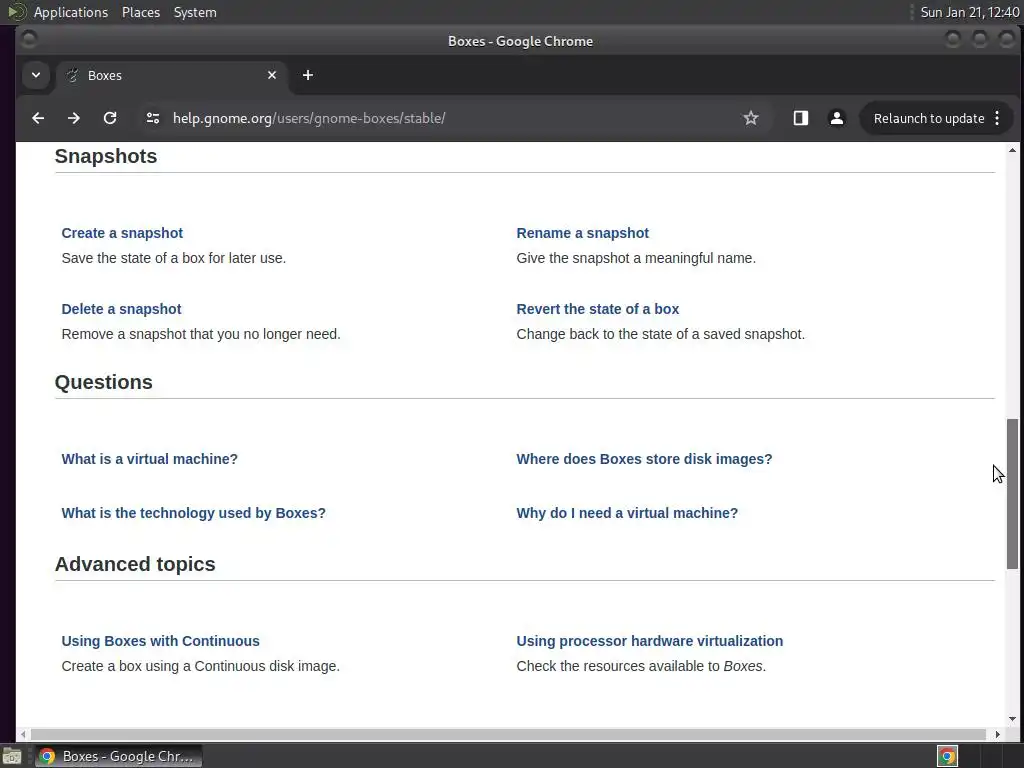1024x768 pixels.
Task: Click the address bar URL field
Action: pos(450,118)
